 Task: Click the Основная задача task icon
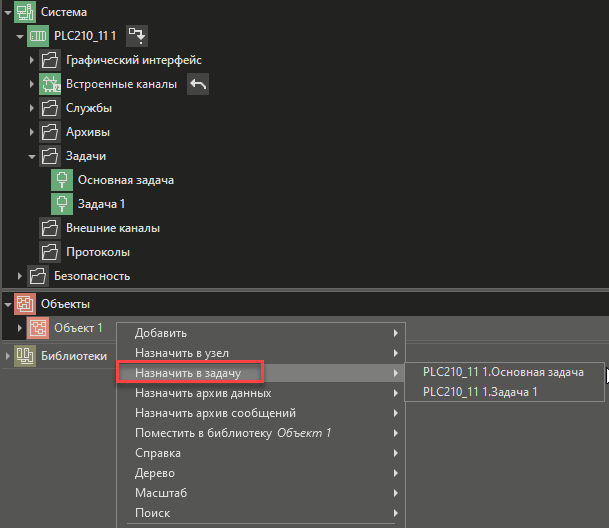pos(62,180)
